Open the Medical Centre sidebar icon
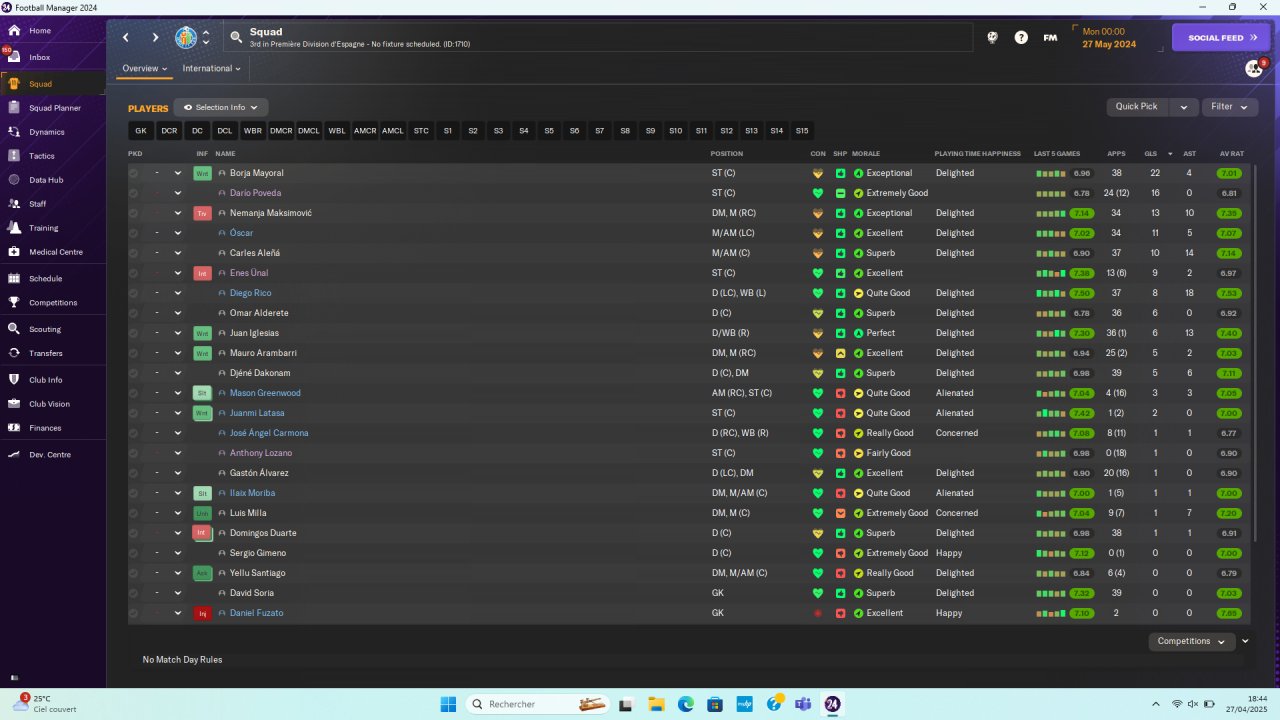Viewport: 1280px width, 720px height. 14,252
